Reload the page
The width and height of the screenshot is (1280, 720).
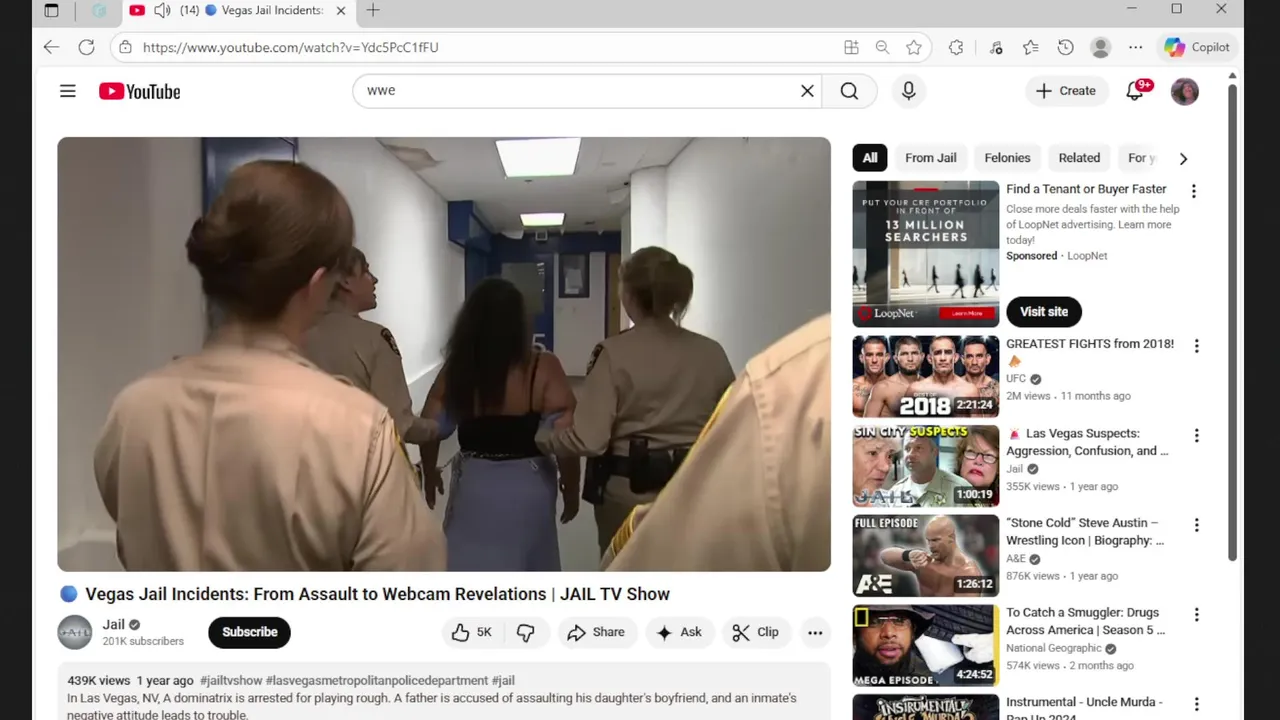87,47
